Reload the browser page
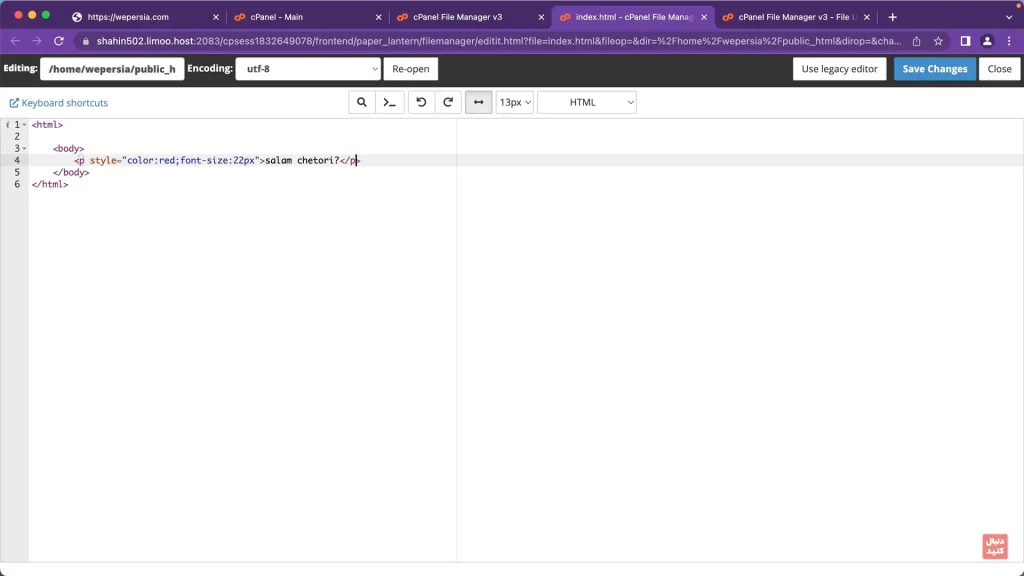Screen dimensions: 1024x576 59,41
